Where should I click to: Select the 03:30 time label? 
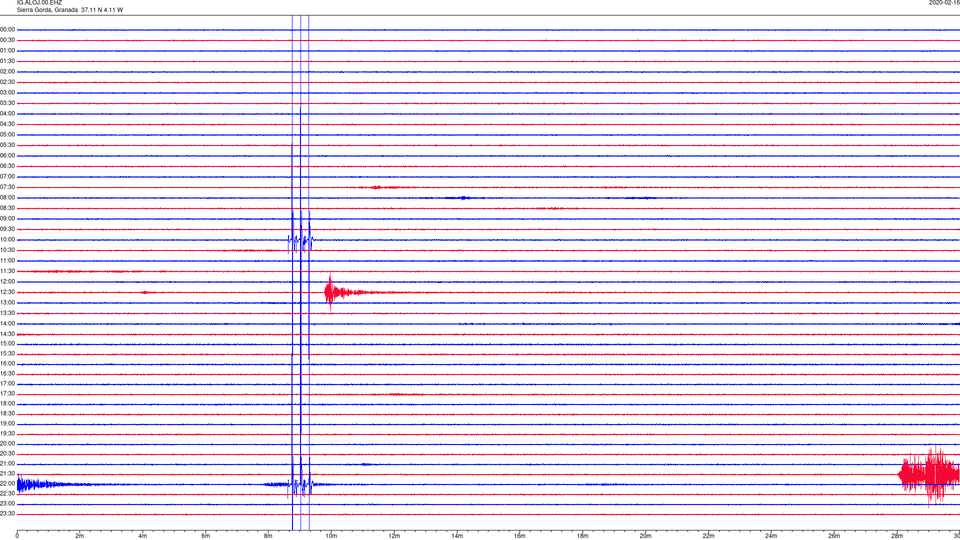pos(7,103)
